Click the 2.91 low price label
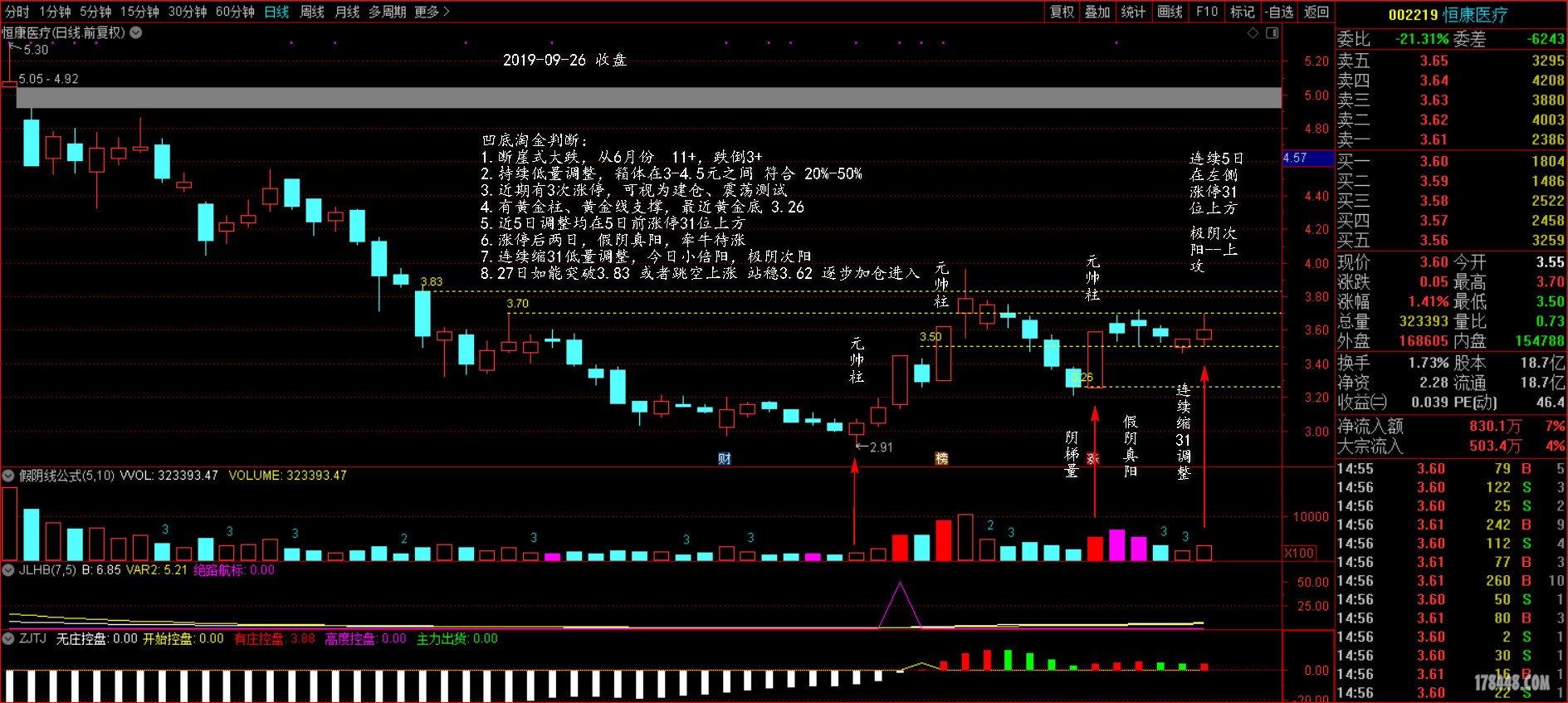Screen dimensions: 1568x703 (x=880, y=447)
